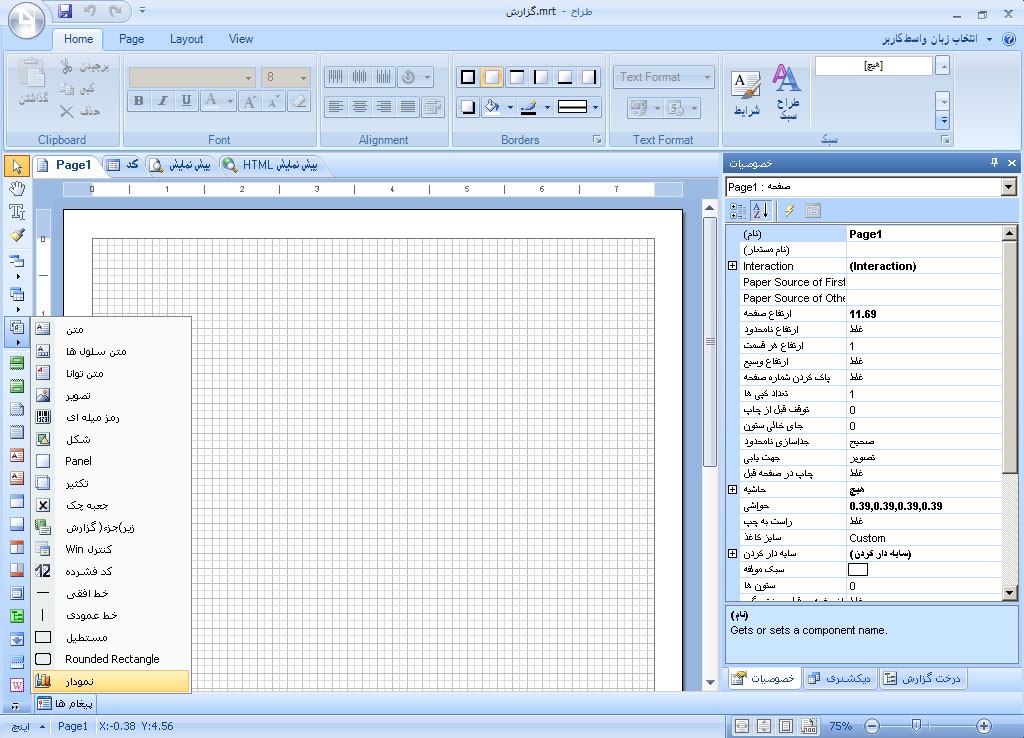This screenshot has width=1024, height=738.
Task: Choose the Panel component
Action: point(112,461)
